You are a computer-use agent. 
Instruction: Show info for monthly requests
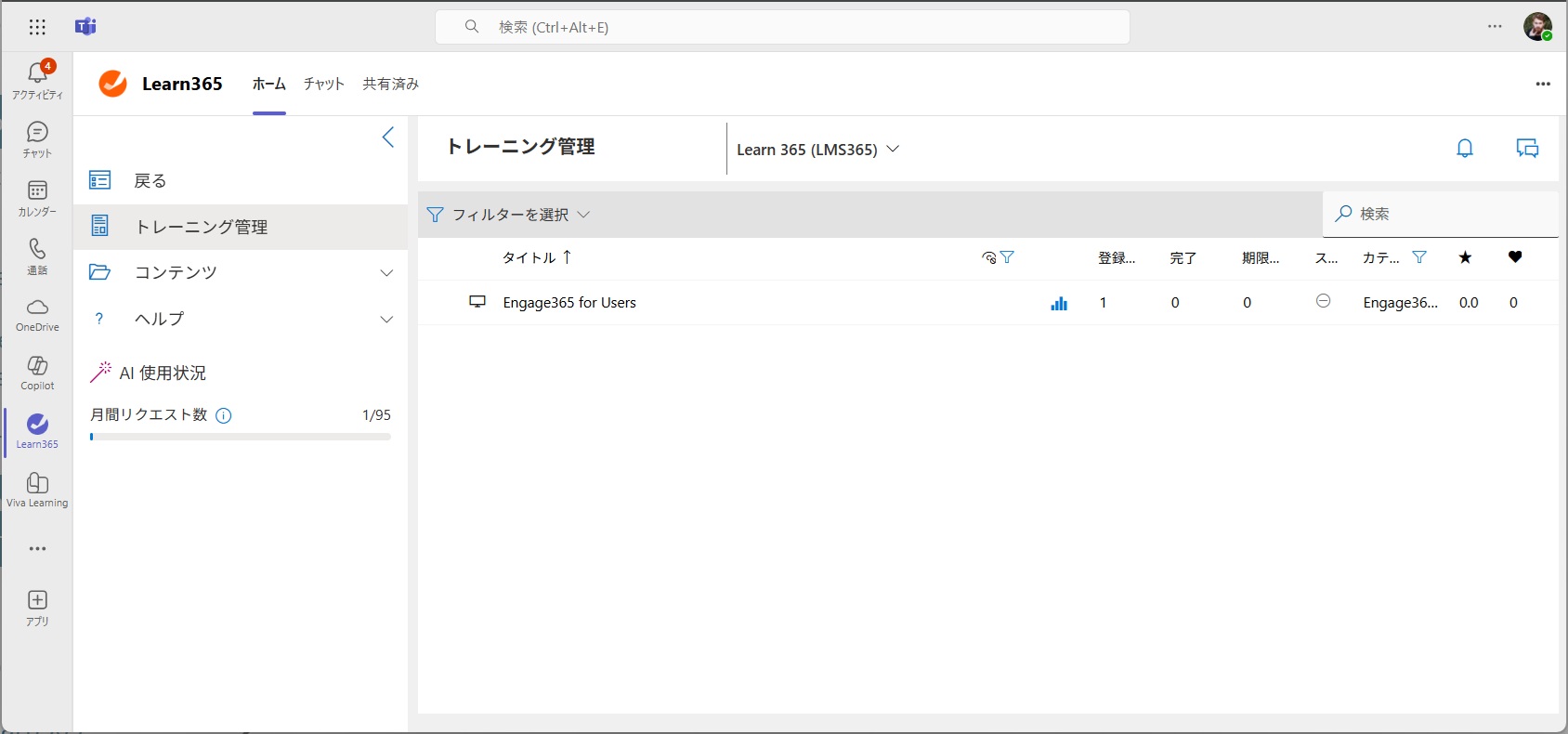[224, 415]
